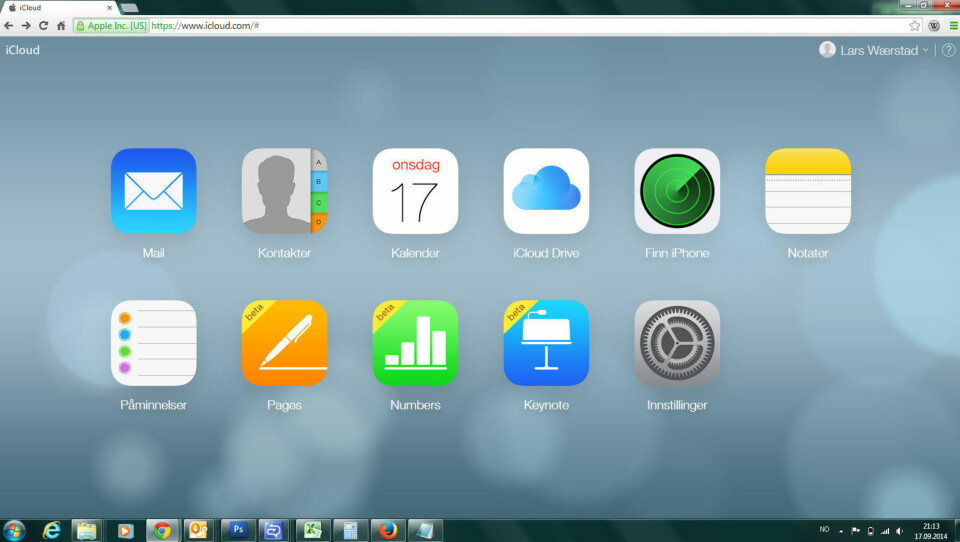Open Windows Media Player in taskbar

point(125,530)
